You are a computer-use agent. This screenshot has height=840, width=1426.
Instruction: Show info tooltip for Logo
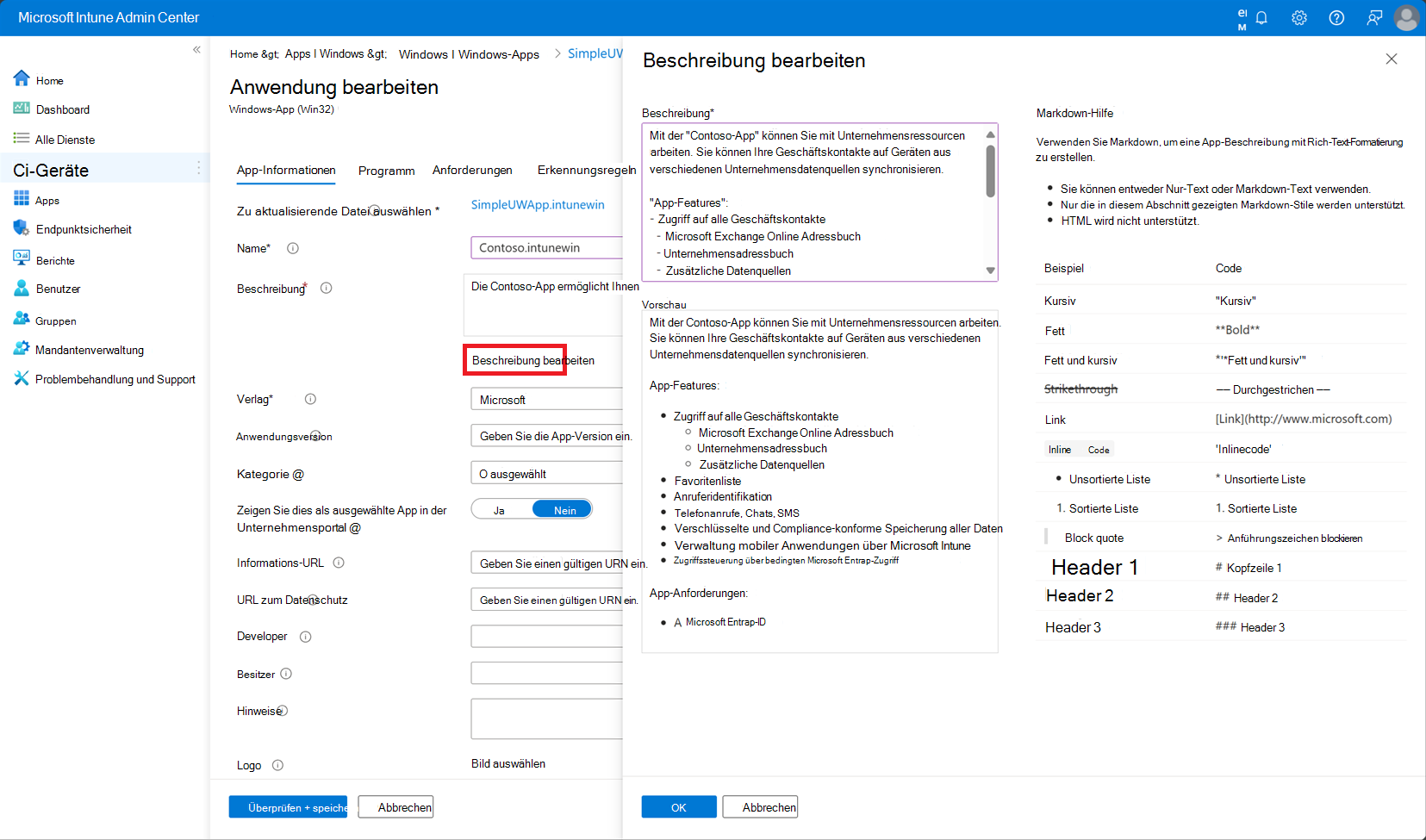coord(277,765)
